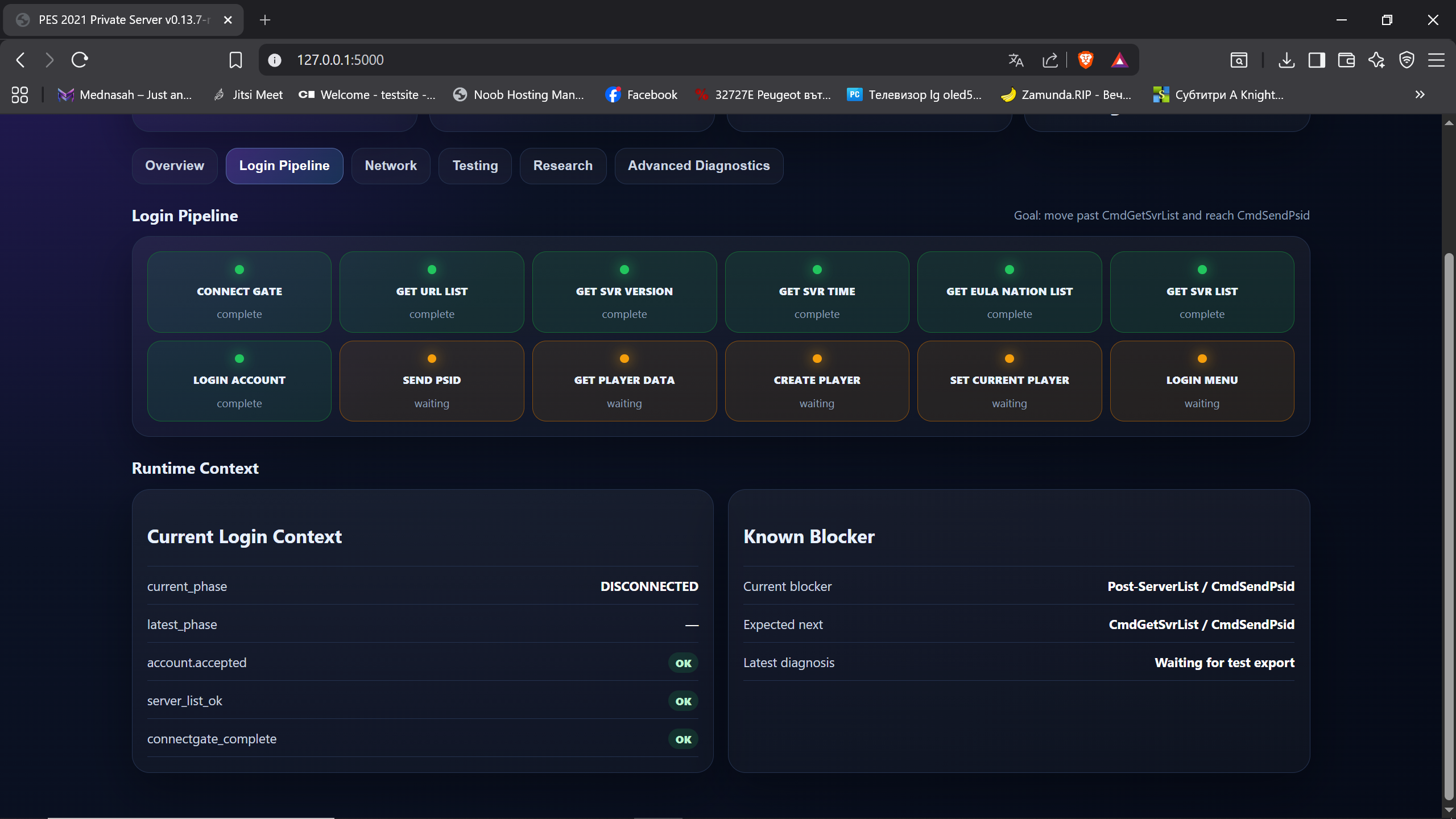Image resolution: width=1456 pixels, height=819 pixels.
Task: Open Jitsi Meet bookmark
Action: coord(248,94)
